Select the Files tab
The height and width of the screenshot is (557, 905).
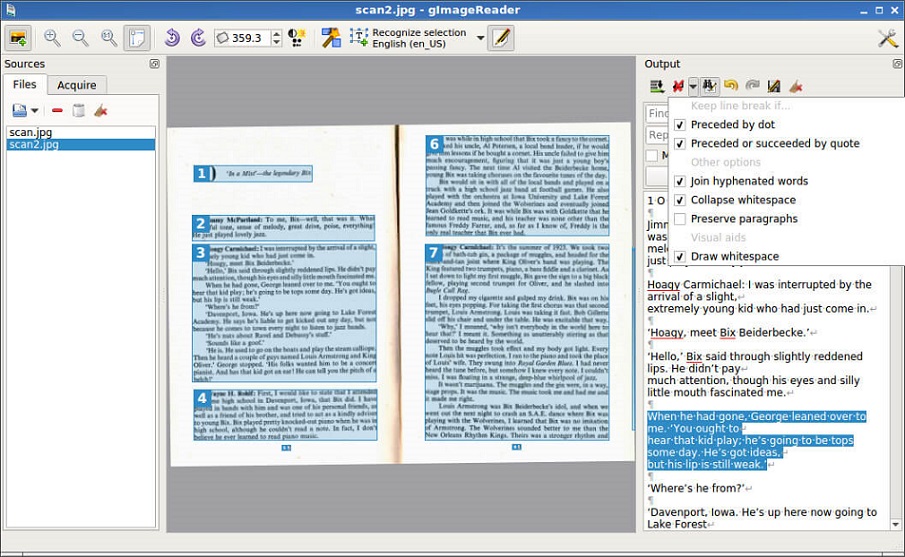[x=25, y=86]
